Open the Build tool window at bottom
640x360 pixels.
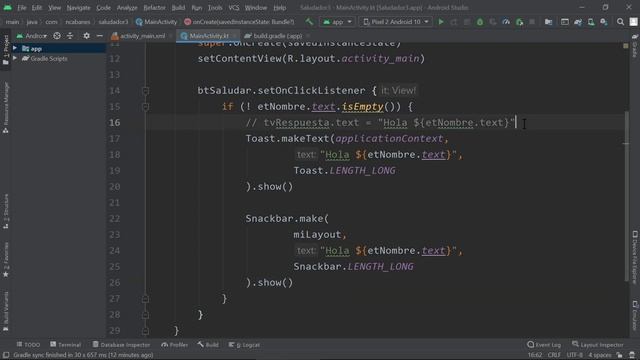pos(208,345)
